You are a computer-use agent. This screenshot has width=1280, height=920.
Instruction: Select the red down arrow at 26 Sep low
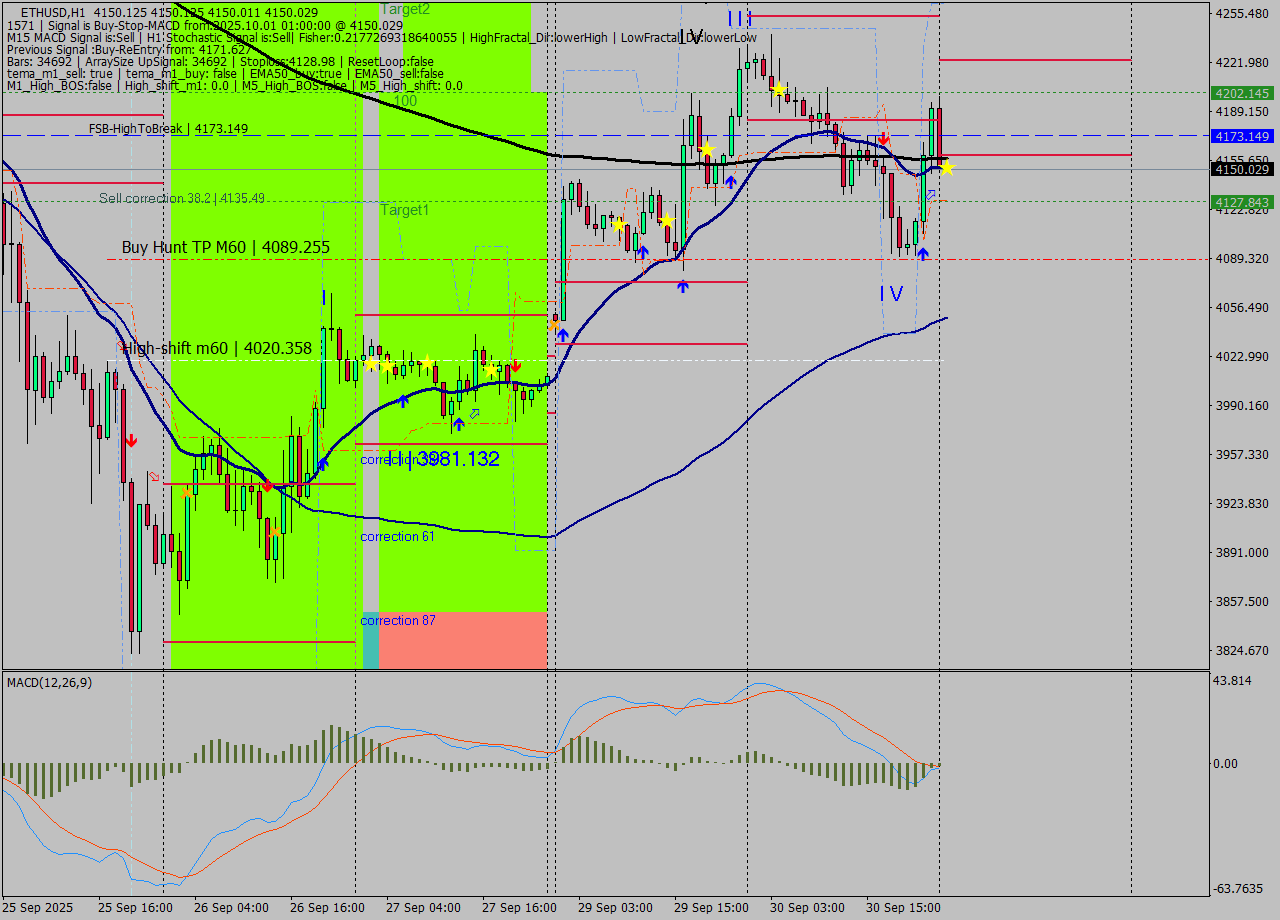267,486
